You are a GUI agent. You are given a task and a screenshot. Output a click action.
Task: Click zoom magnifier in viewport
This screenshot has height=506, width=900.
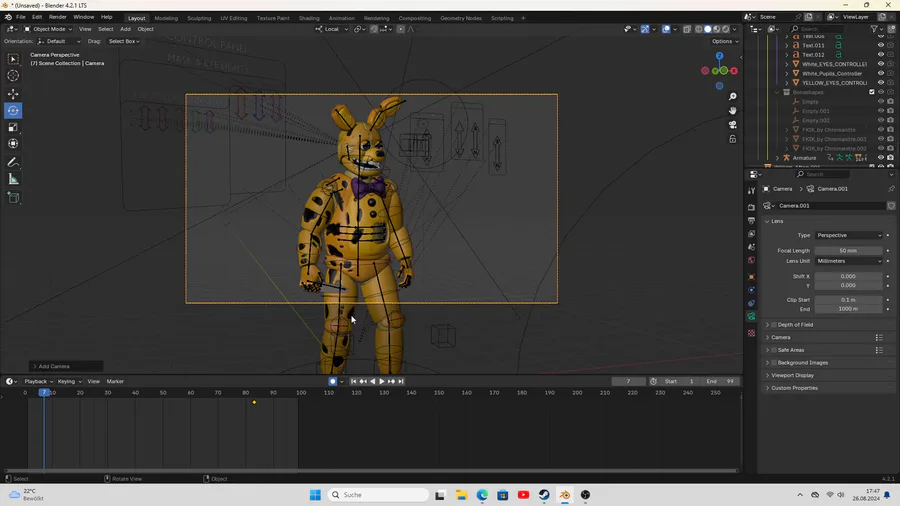click(733, 97)
